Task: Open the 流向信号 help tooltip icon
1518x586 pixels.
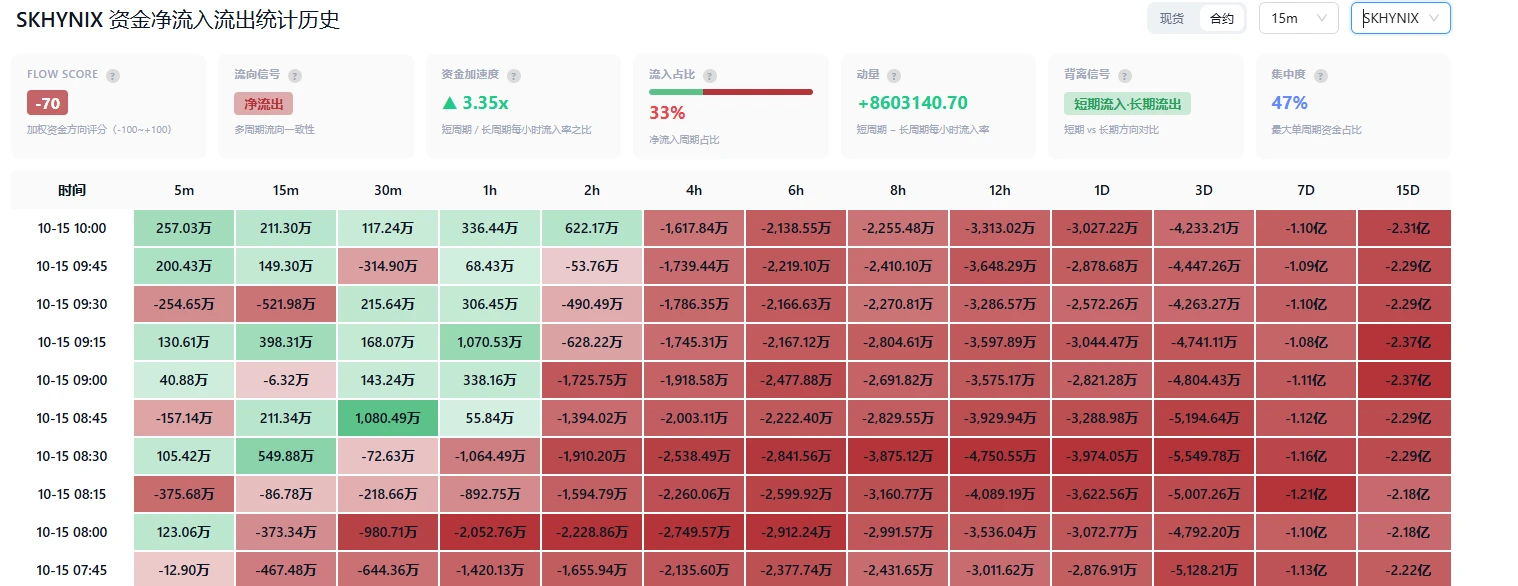Action: (295, 75)
